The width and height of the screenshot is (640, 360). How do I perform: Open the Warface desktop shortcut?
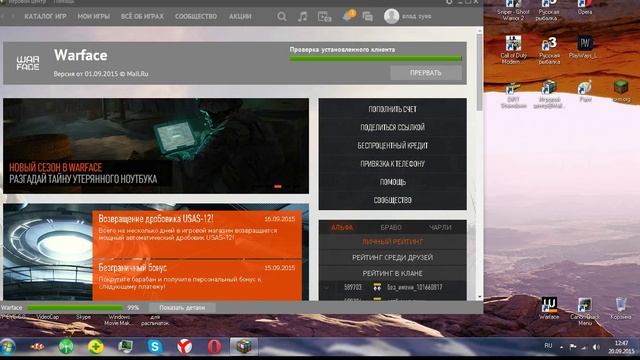click(549, 309)
